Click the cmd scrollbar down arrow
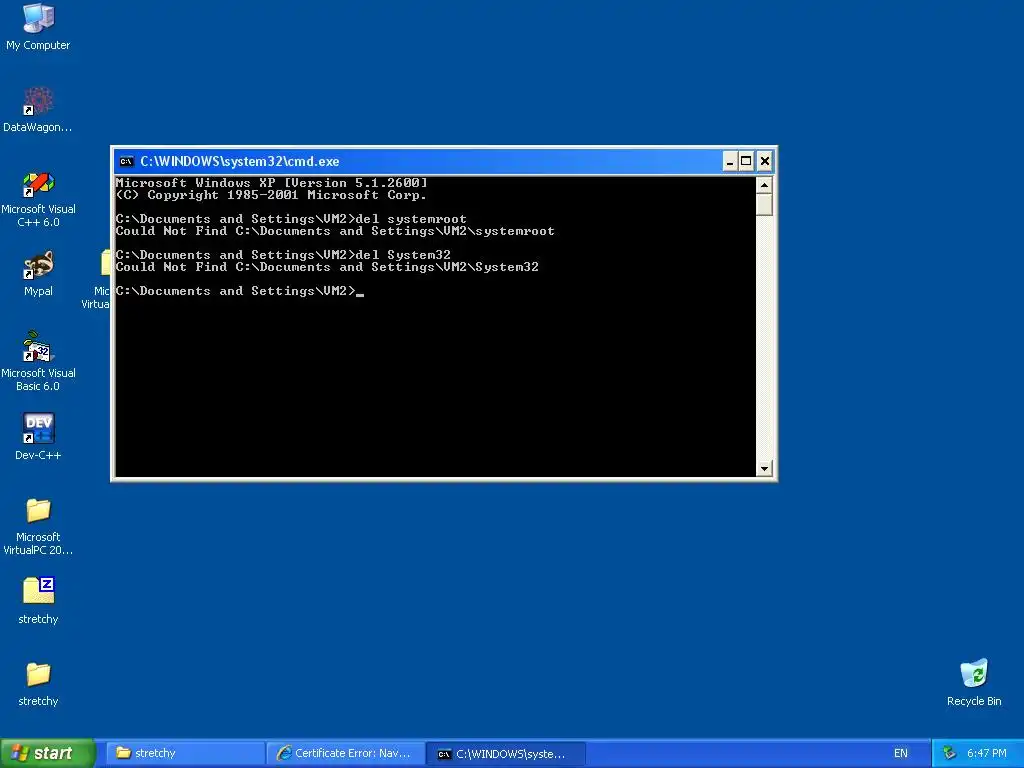 pos(764,468)
